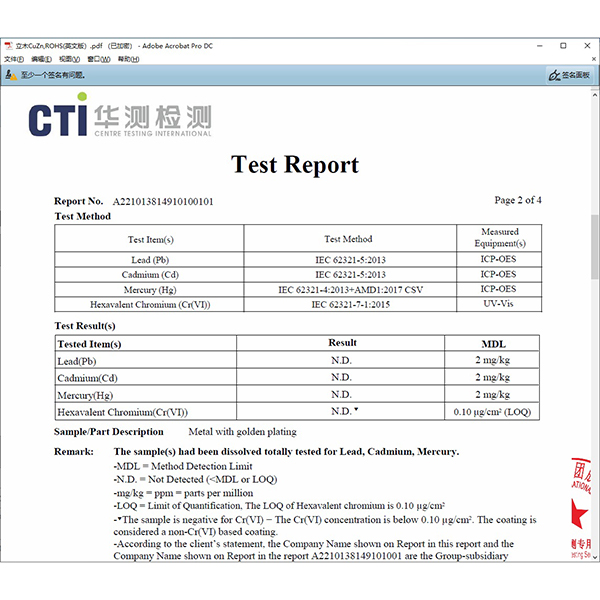Click '2 mg/kg' in the Cadmium(Cd) row
This screenshot has width=600, height=600.
click(492, 377)
